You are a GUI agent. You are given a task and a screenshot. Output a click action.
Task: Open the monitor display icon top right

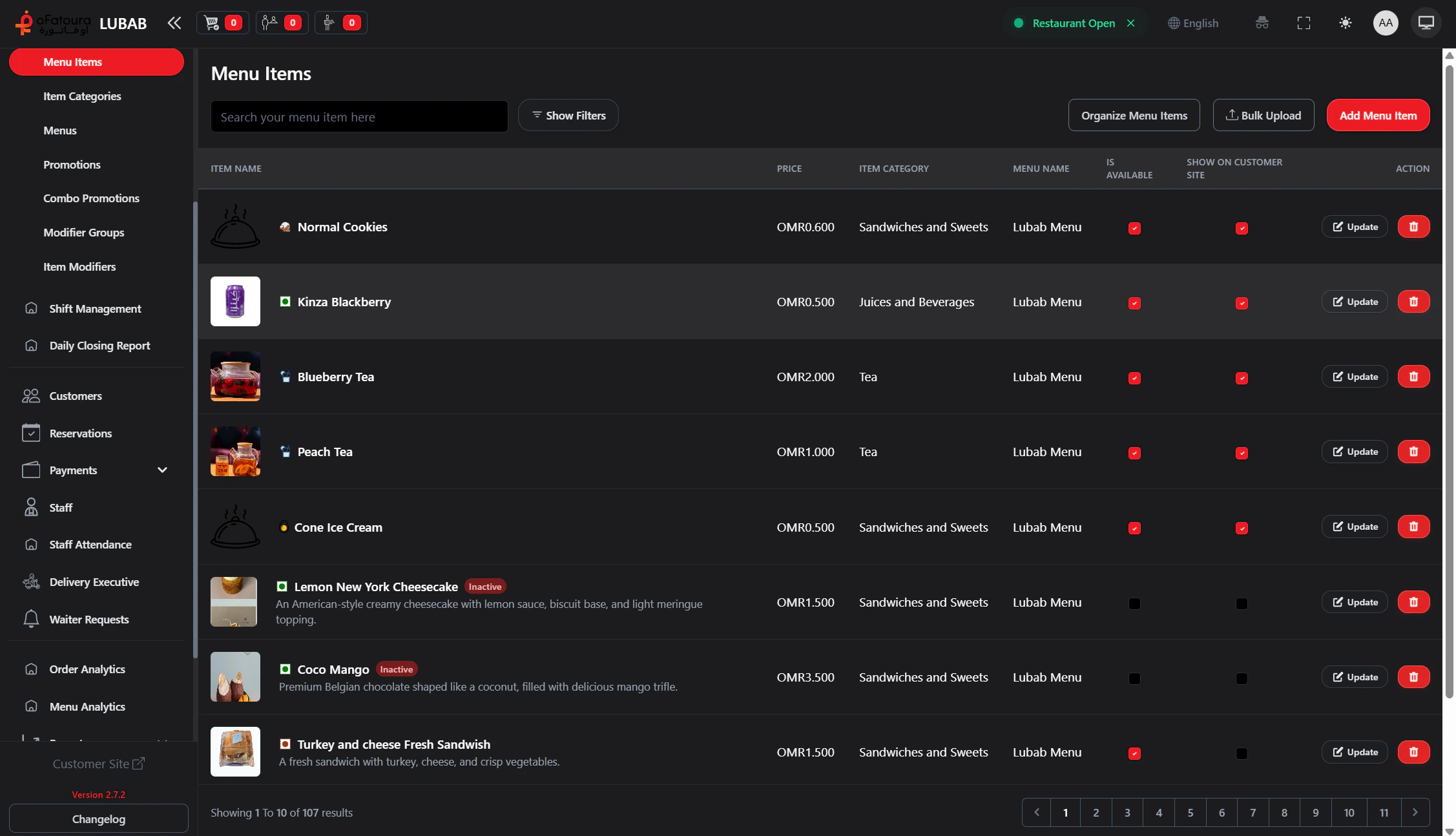click(1426, 23)
